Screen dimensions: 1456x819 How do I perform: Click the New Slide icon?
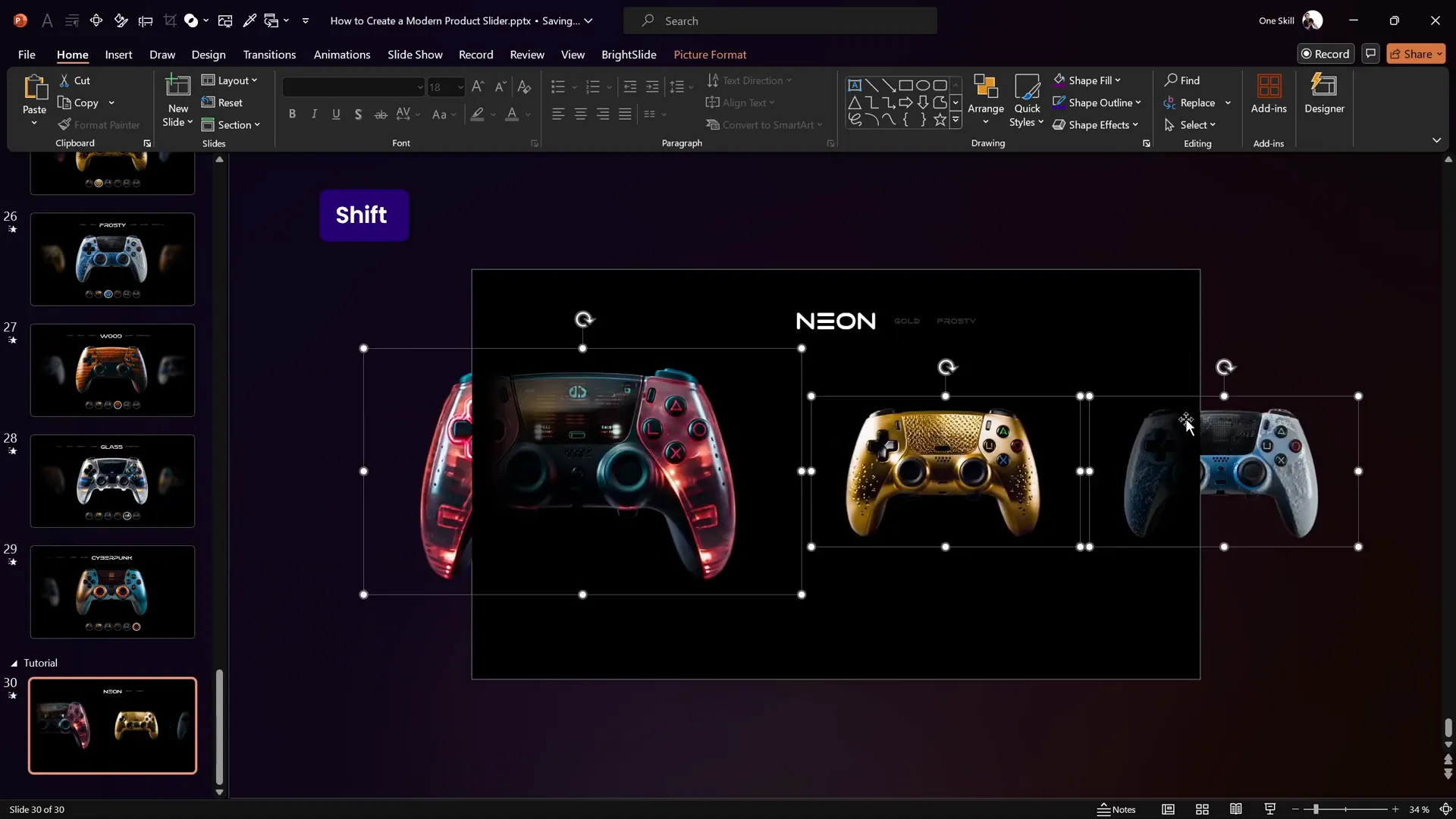point(178,87)
